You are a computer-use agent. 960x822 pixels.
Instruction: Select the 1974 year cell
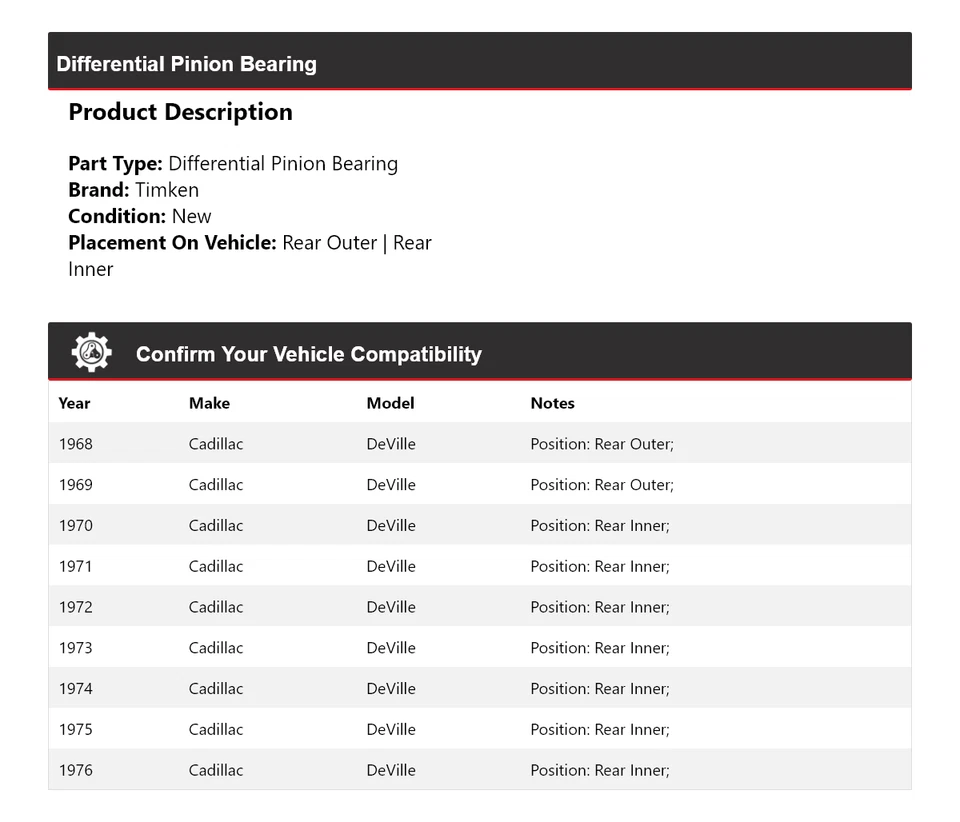click(x=75, y=689)
